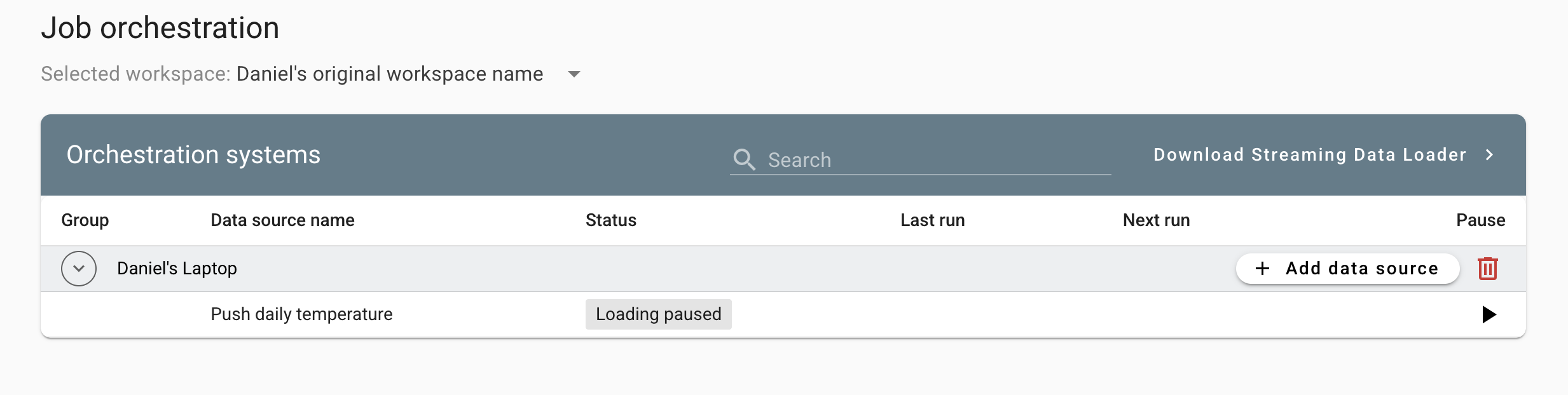The image size is (1568, 395).
Task: Click the magnifying glass search icon
Action: tap(744, 159)
